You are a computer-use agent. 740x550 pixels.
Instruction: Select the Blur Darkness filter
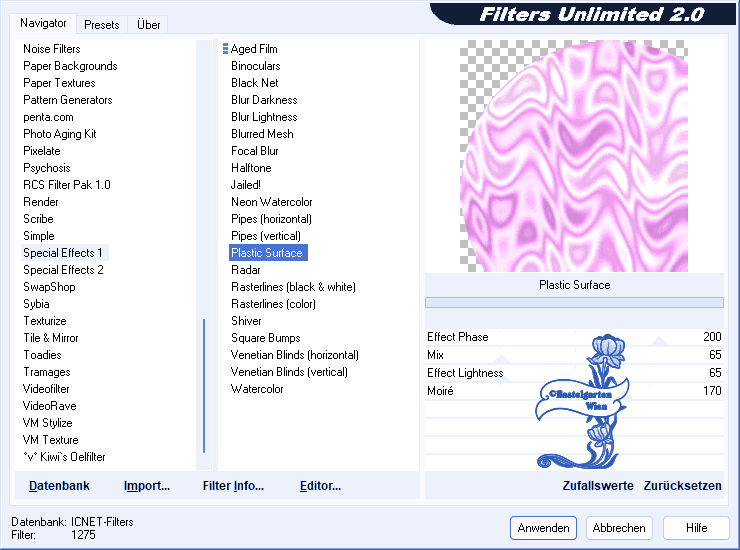pos(264,100)
